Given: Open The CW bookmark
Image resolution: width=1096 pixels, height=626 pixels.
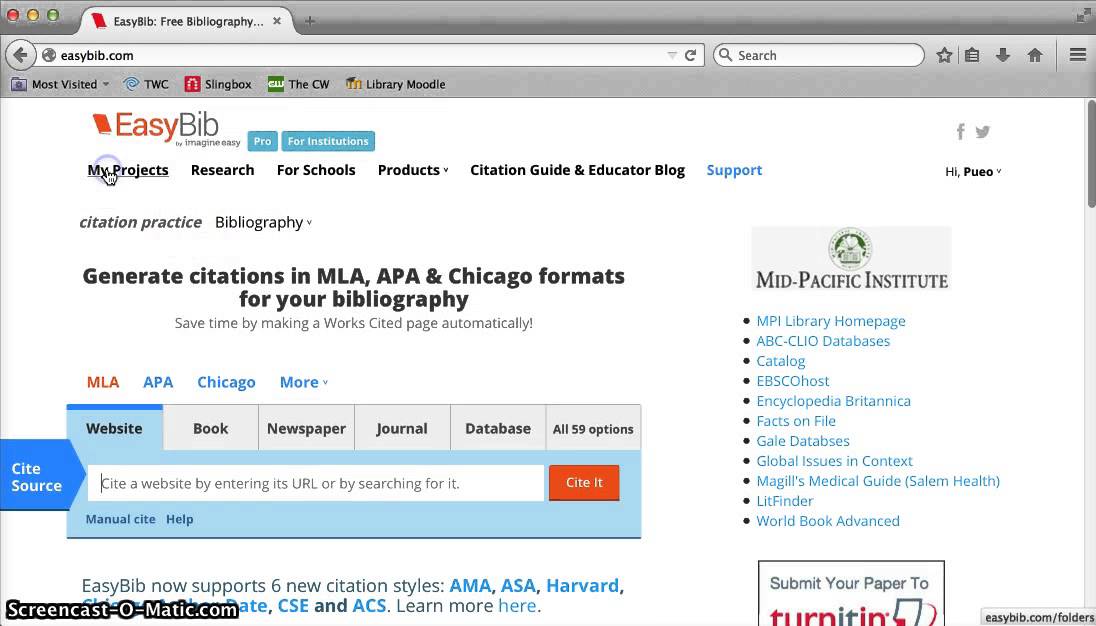Looking at the screenshot, I should (x=298, y=85).
